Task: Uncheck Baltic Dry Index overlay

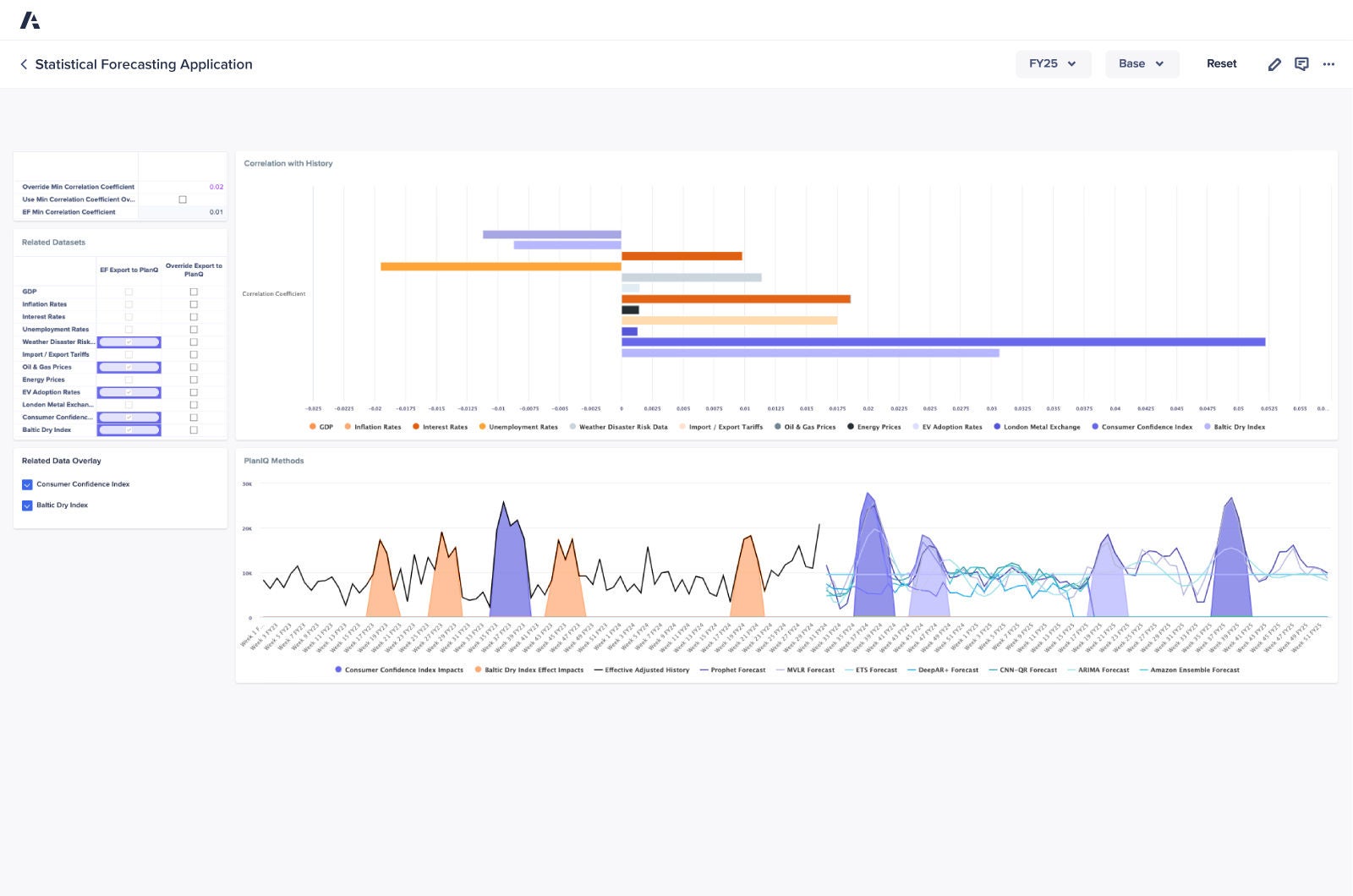Action: [x=26, y=505]
